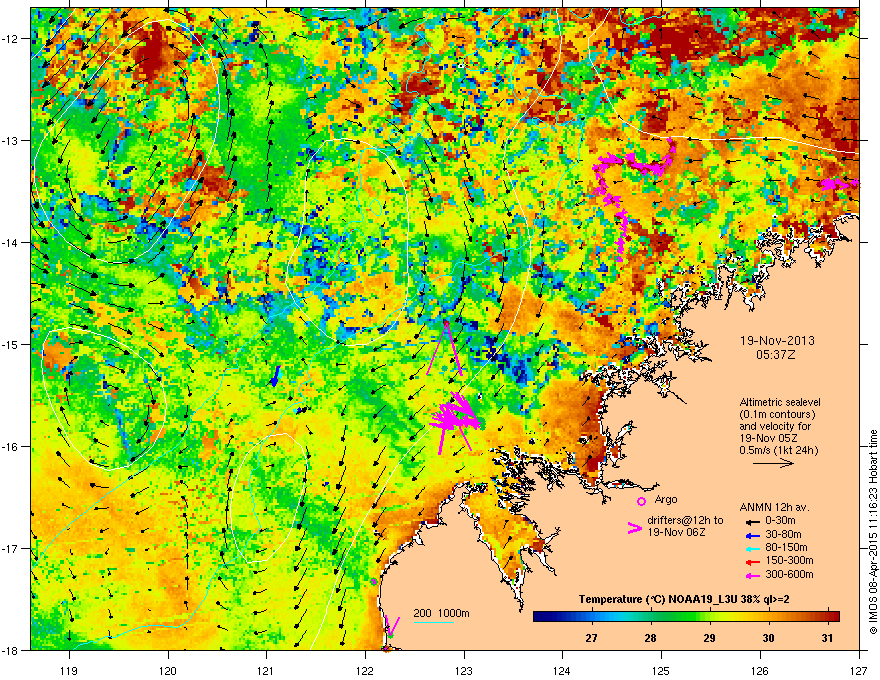Click the 'ANMN 12h av.' heading
This screenshot has height=680, width=880.
[x=774, y=507]
